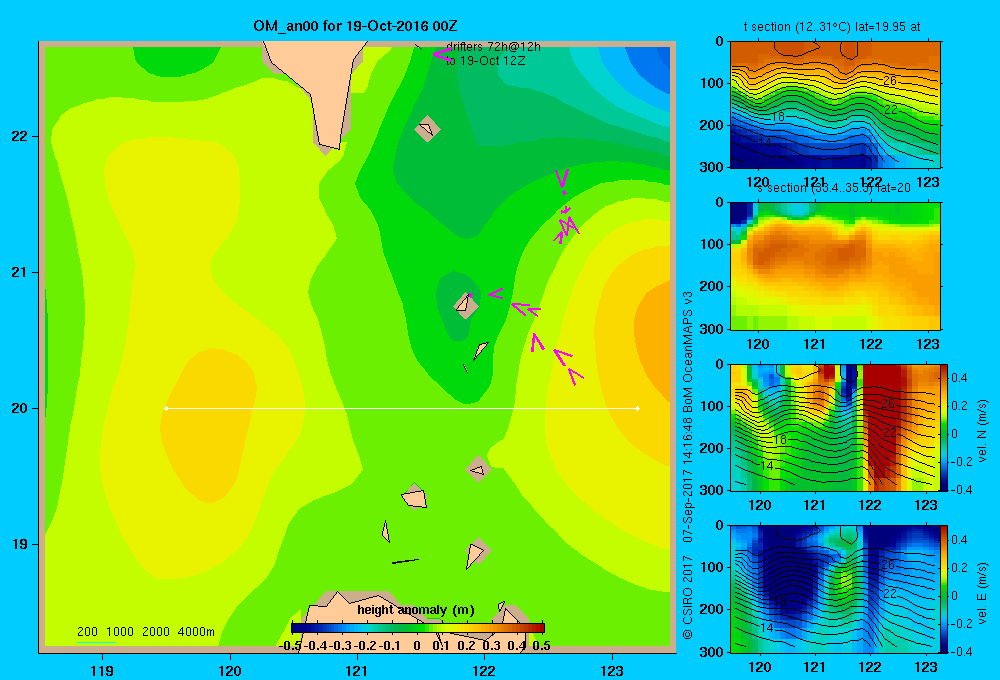Screen dimensions: 1000x680
Task: Click the 0.4 label on the vel. N scale
Action: [960, 378]
